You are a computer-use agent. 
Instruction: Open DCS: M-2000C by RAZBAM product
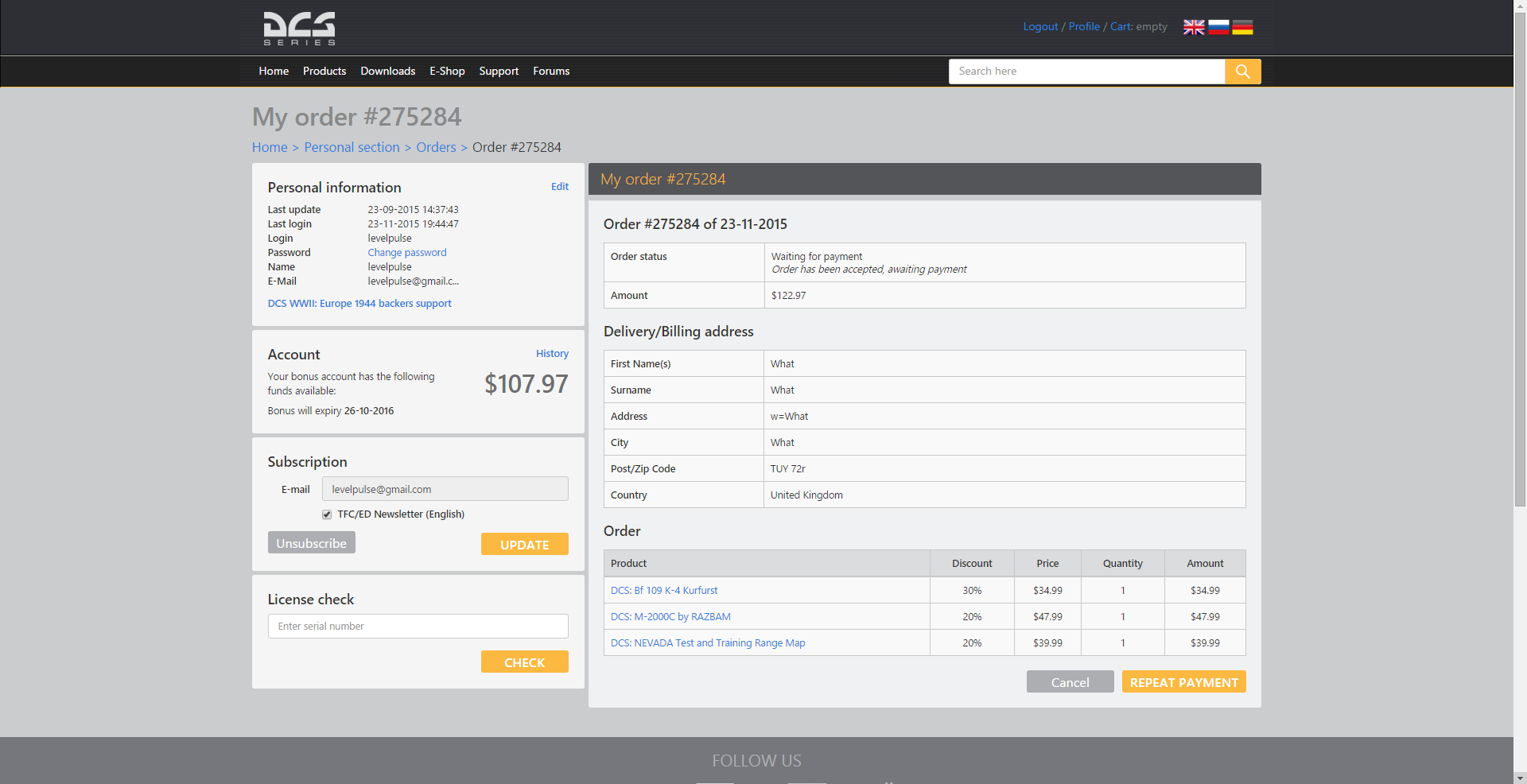click(670, 617)
